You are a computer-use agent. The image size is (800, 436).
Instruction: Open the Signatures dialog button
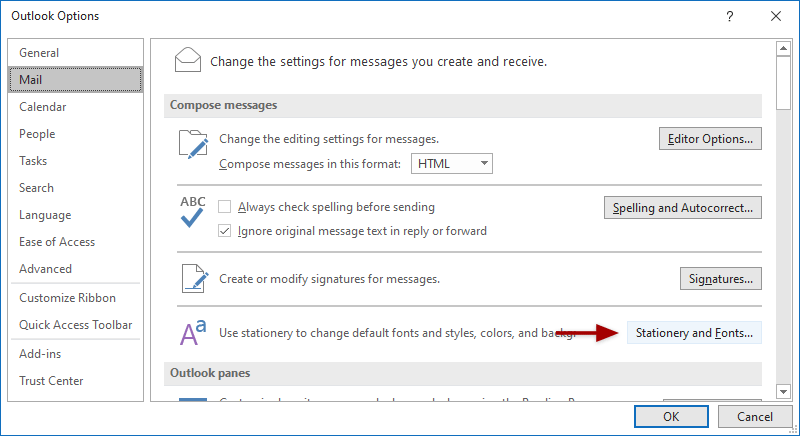(x=720, y=278)
